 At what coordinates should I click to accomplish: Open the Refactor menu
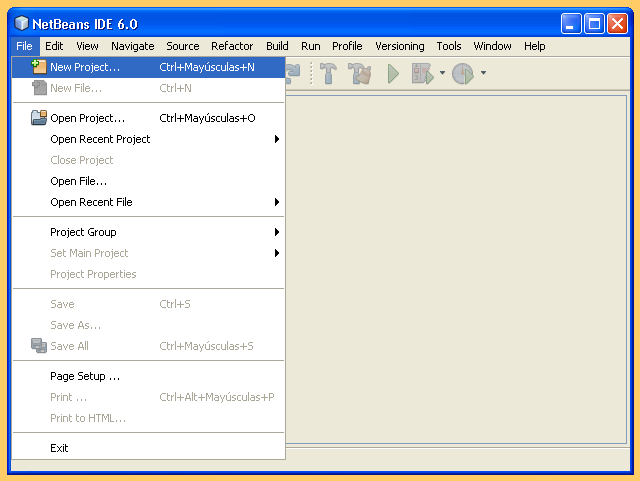click(232, 46)
